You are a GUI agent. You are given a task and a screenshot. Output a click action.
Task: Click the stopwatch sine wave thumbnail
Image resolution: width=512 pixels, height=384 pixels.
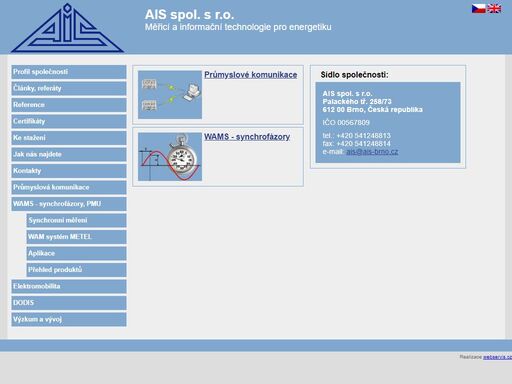(170, 157)
